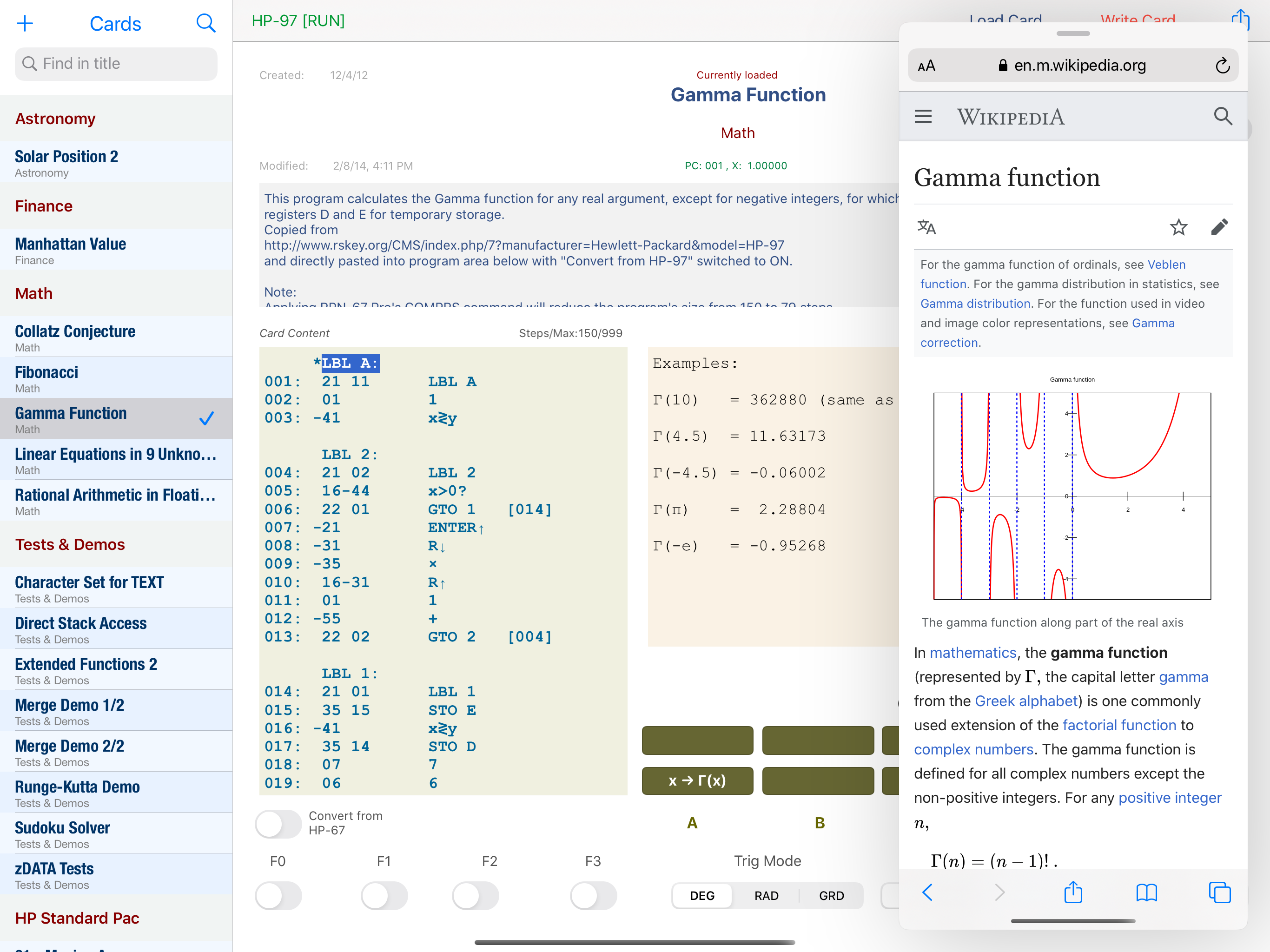Tap Gamma Function checkmark in list
Image resolution: width=1270 pixels, height=952 pixels.
tap(206, 418)
